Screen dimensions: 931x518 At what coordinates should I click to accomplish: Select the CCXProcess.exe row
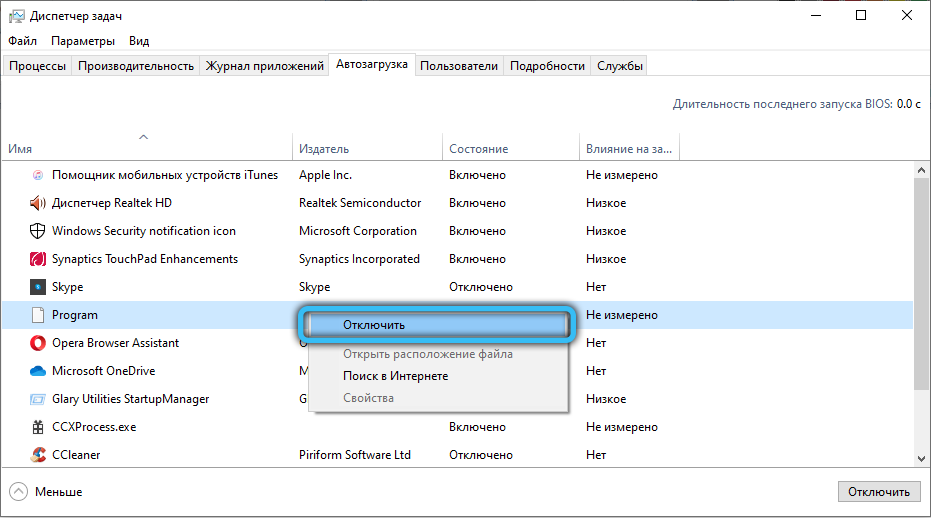tap(94, 427)
